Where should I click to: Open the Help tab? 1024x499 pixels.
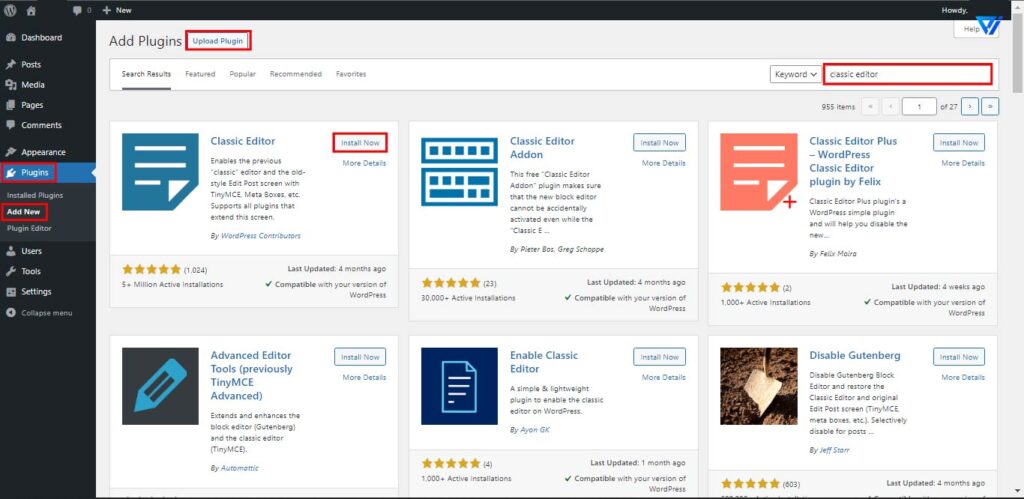point(971,29)
